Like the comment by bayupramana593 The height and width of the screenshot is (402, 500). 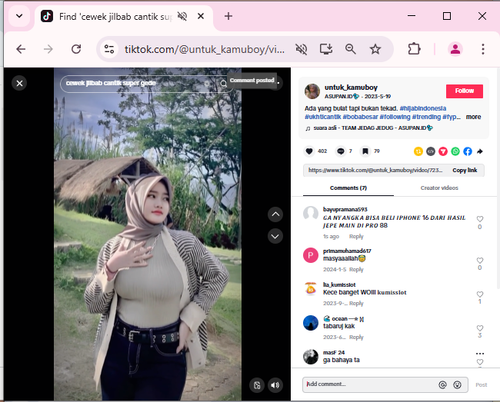click(x=480, y=219)
